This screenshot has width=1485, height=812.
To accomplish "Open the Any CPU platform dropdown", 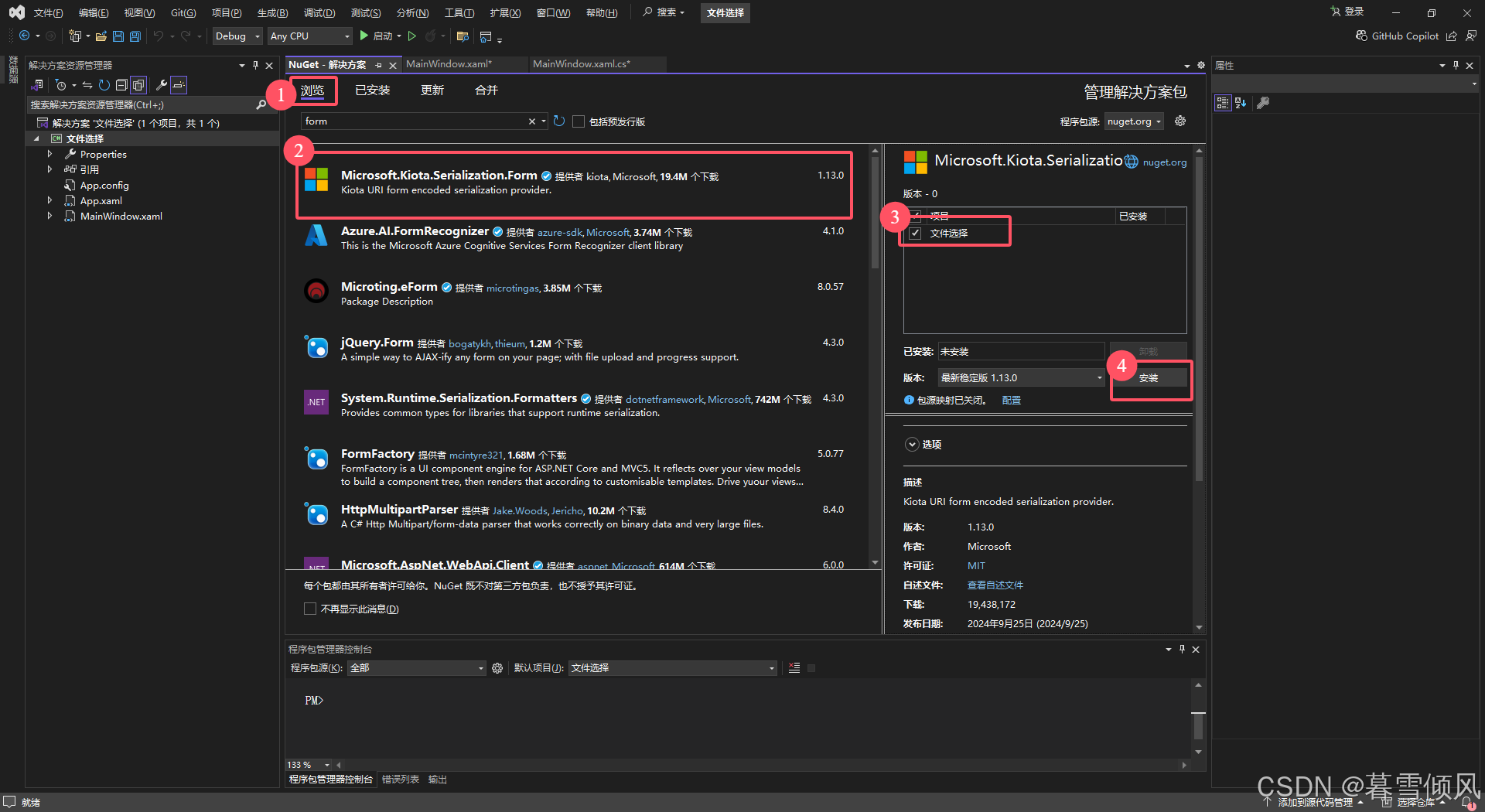I will click(x=309, y=36).
